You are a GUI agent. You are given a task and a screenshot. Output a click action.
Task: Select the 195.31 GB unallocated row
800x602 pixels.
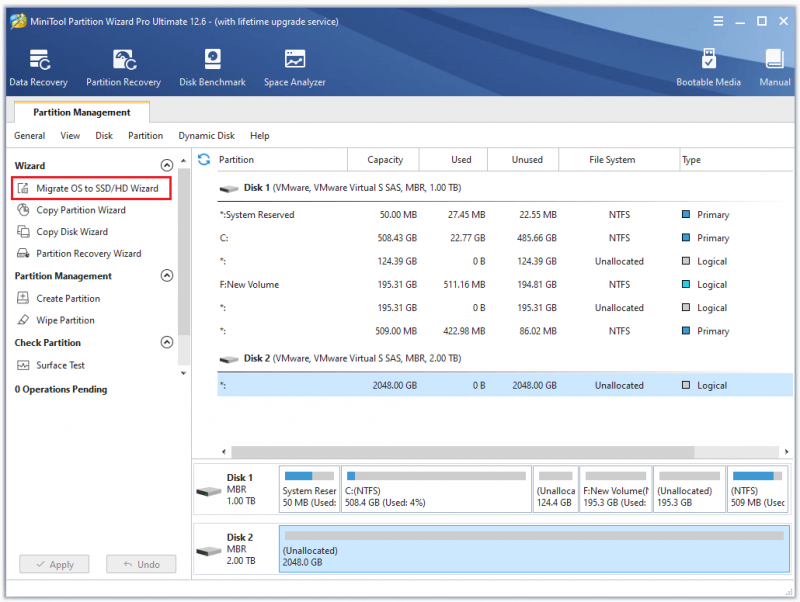click(x=505, y=308)
